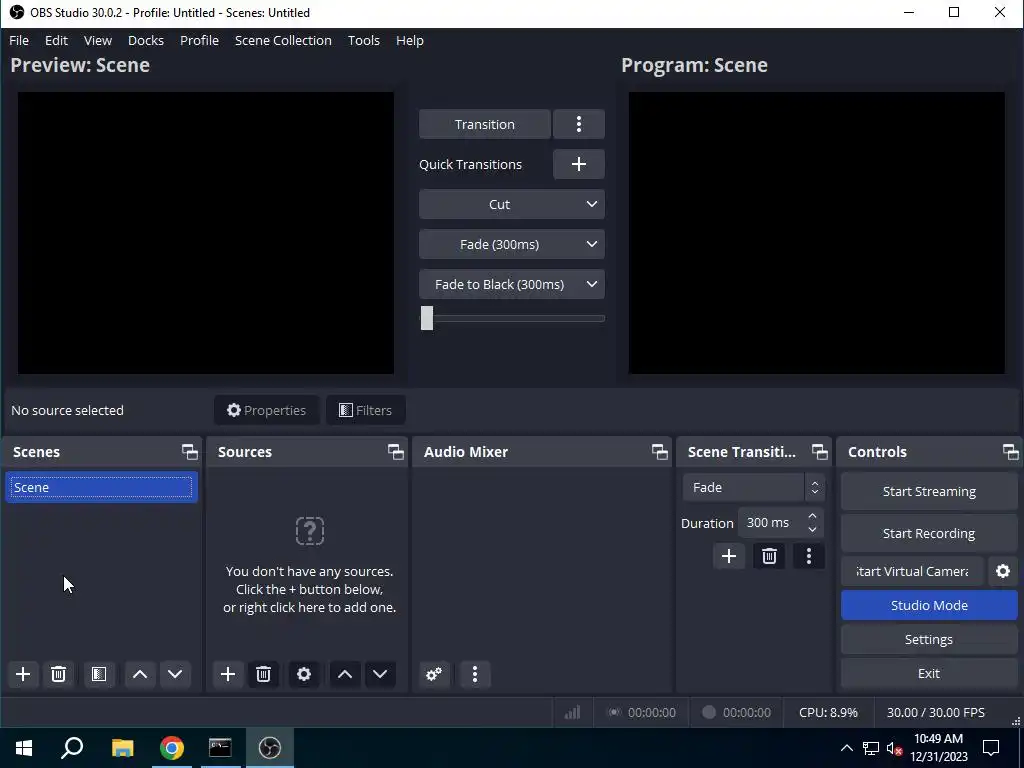The width and height of the screenshot is (1024, 768).
Task: Open the three-dot menu beside Transition button
Action: coord(579,124)
